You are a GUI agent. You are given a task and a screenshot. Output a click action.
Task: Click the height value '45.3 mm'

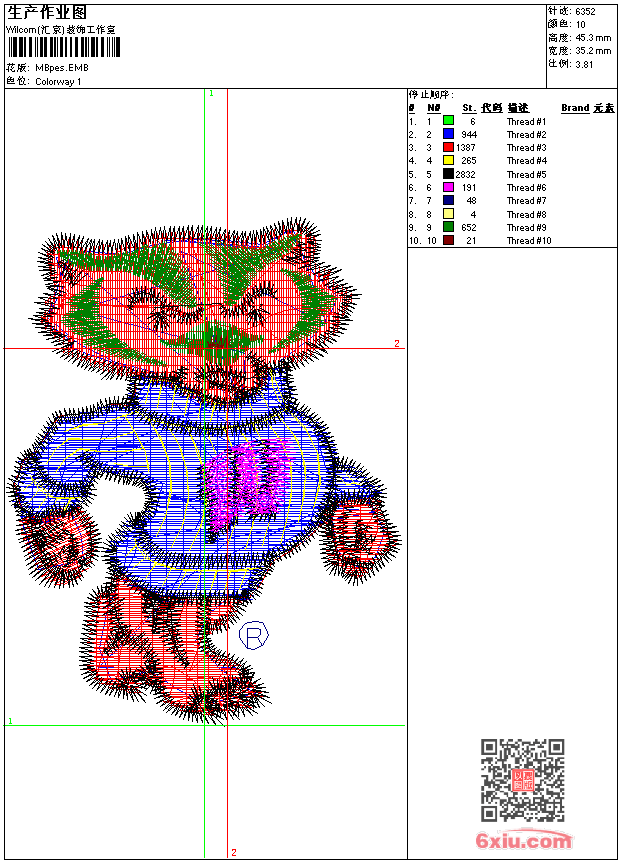[593, 38]
